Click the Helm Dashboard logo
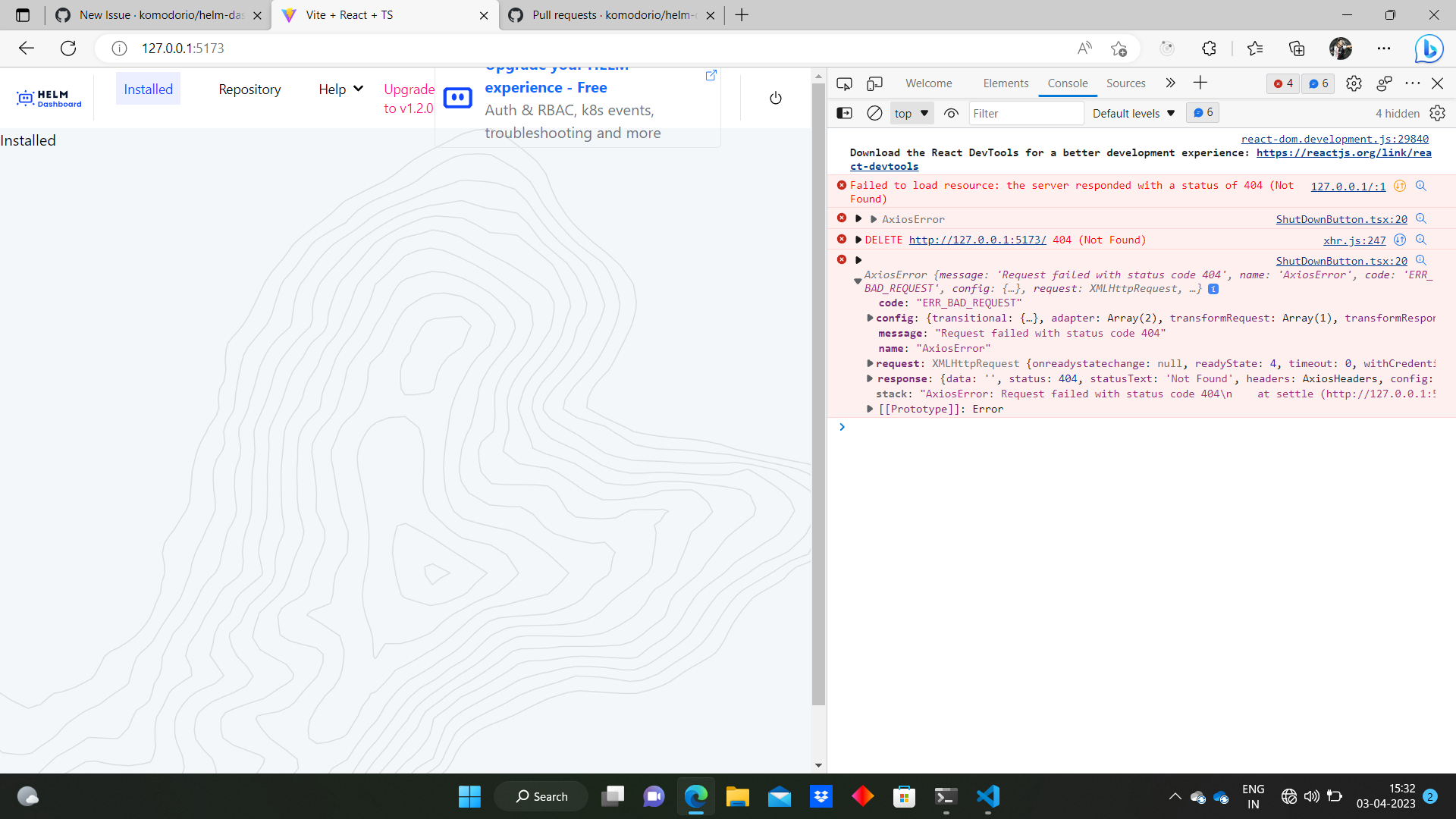The width and height of the screenshot is (1456, 819). click(48, 97)
